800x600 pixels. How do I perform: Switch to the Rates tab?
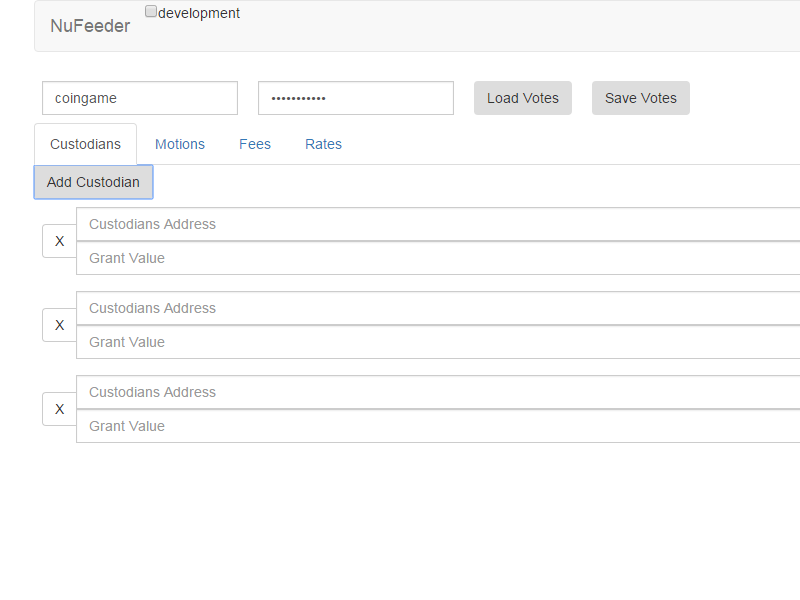[323, 144]
